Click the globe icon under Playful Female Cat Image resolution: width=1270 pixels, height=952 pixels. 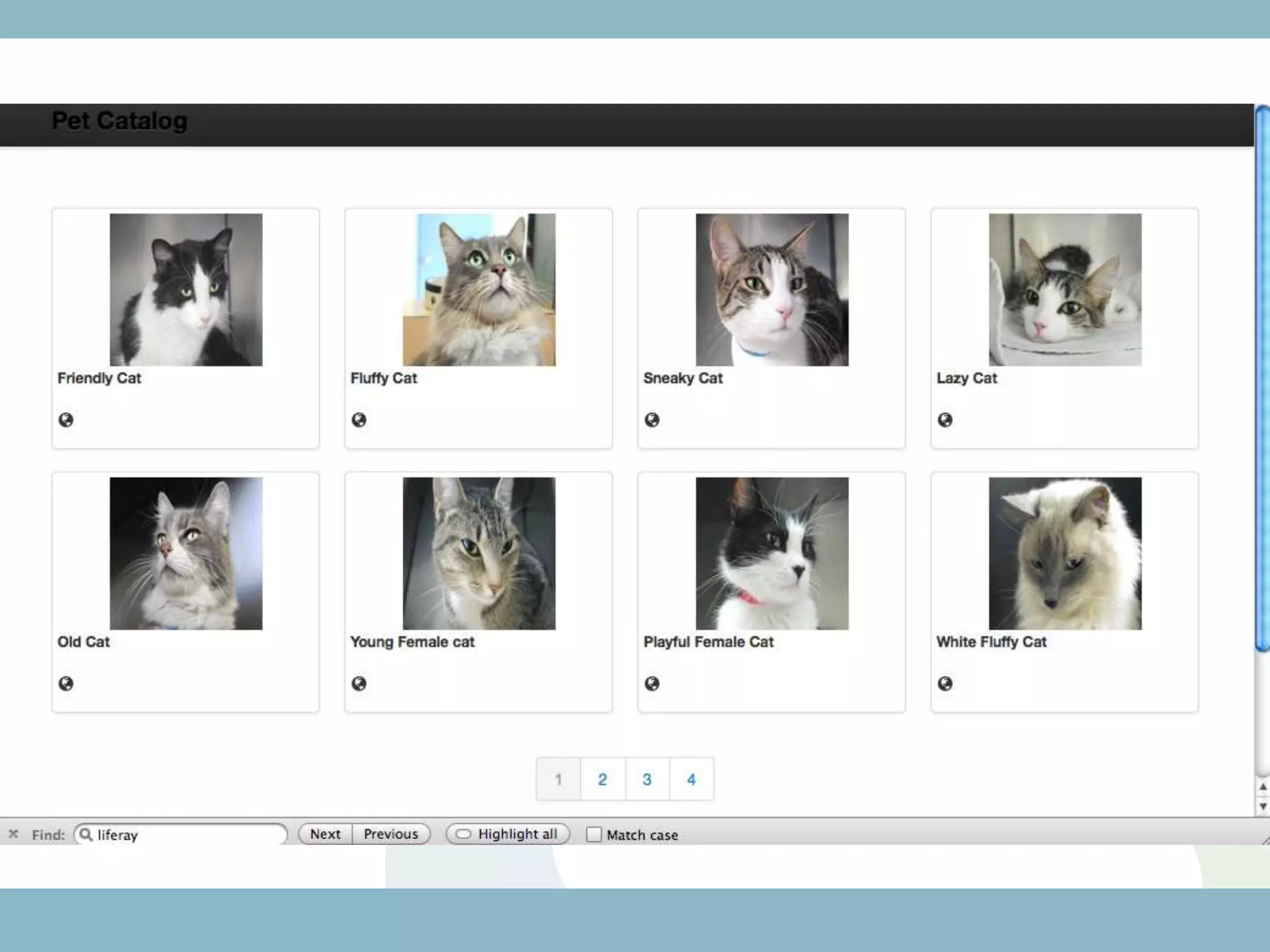click(652, 684)
